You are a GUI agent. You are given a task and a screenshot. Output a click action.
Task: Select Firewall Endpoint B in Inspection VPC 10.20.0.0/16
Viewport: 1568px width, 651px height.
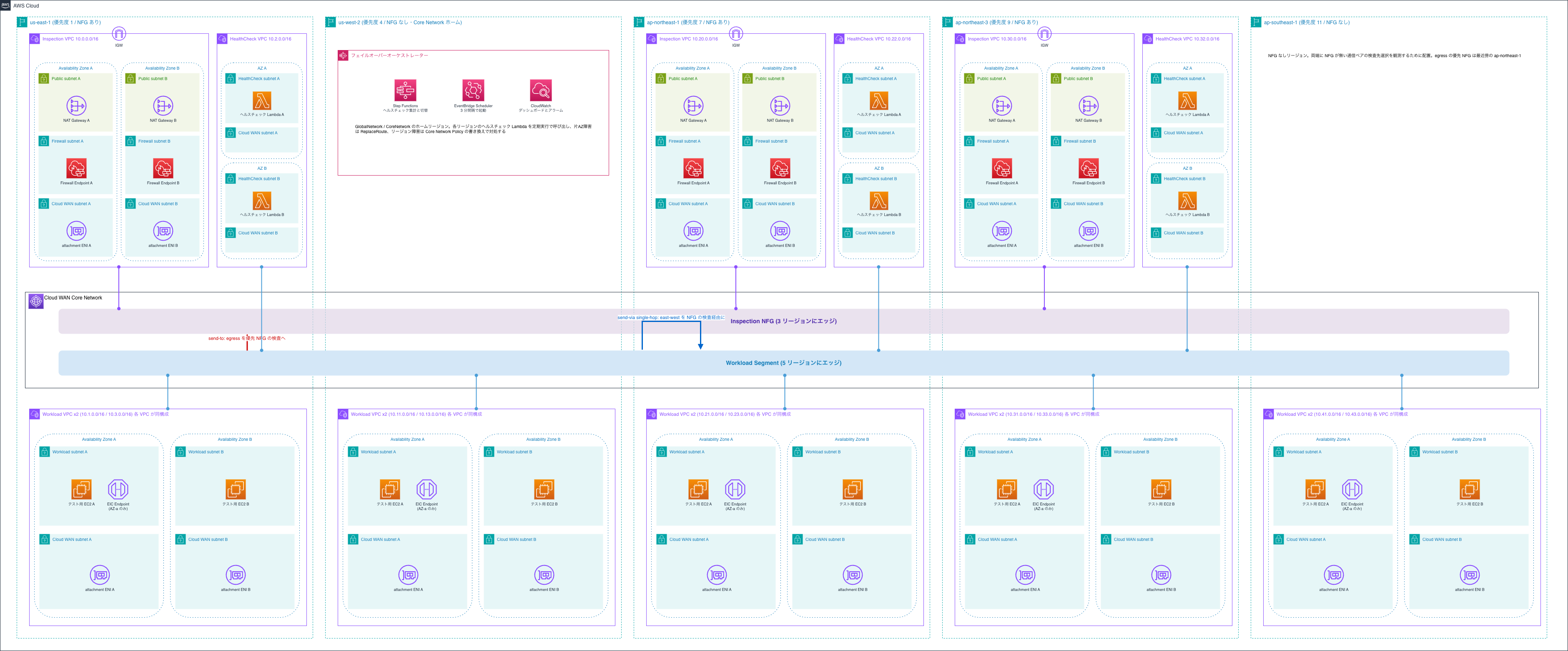click(780, 168)
